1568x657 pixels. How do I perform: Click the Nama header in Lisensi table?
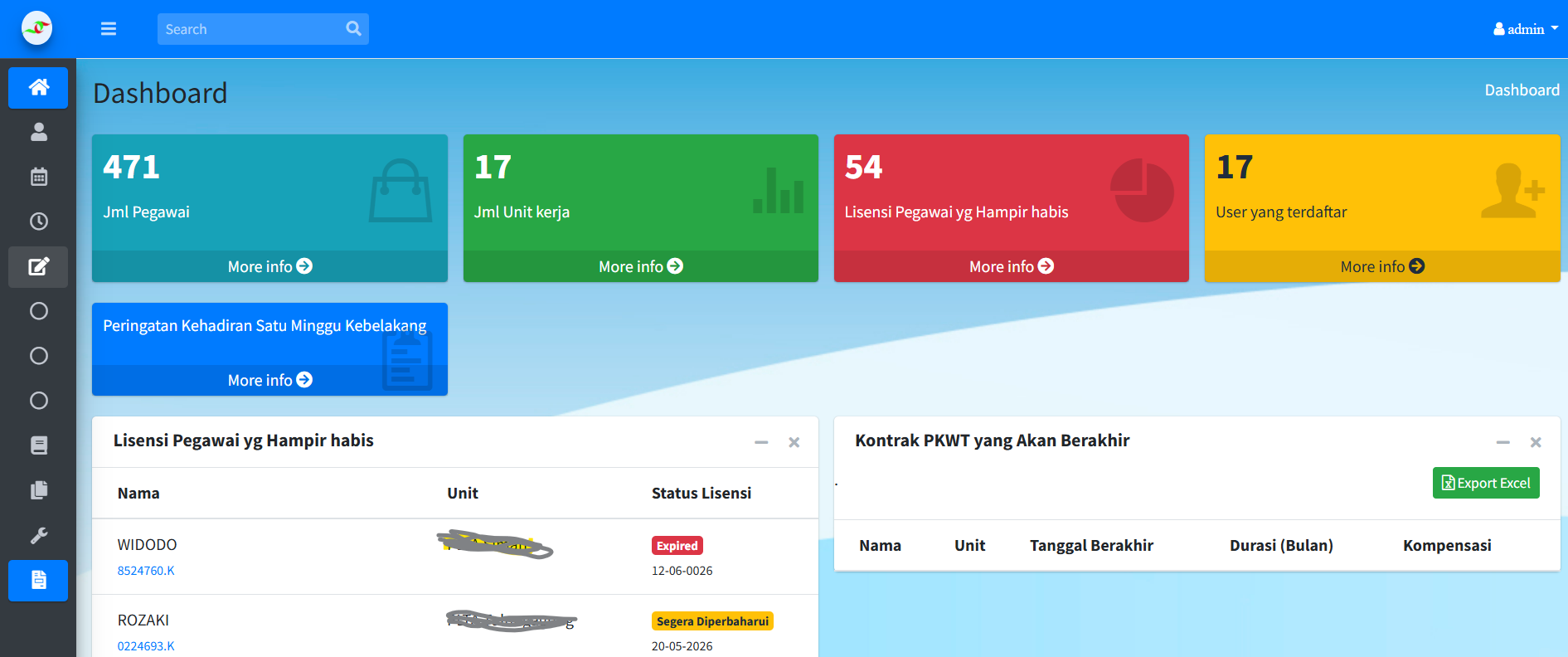pyautogui.click(x=138, y=493)
